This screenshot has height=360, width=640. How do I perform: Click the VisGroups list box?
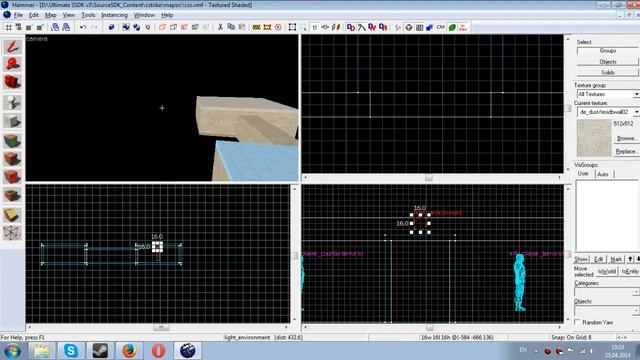607,216
